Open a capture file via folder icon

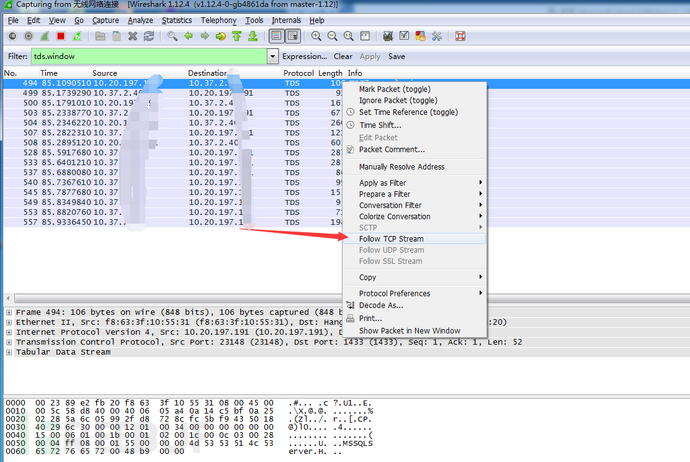pos(100,36)
